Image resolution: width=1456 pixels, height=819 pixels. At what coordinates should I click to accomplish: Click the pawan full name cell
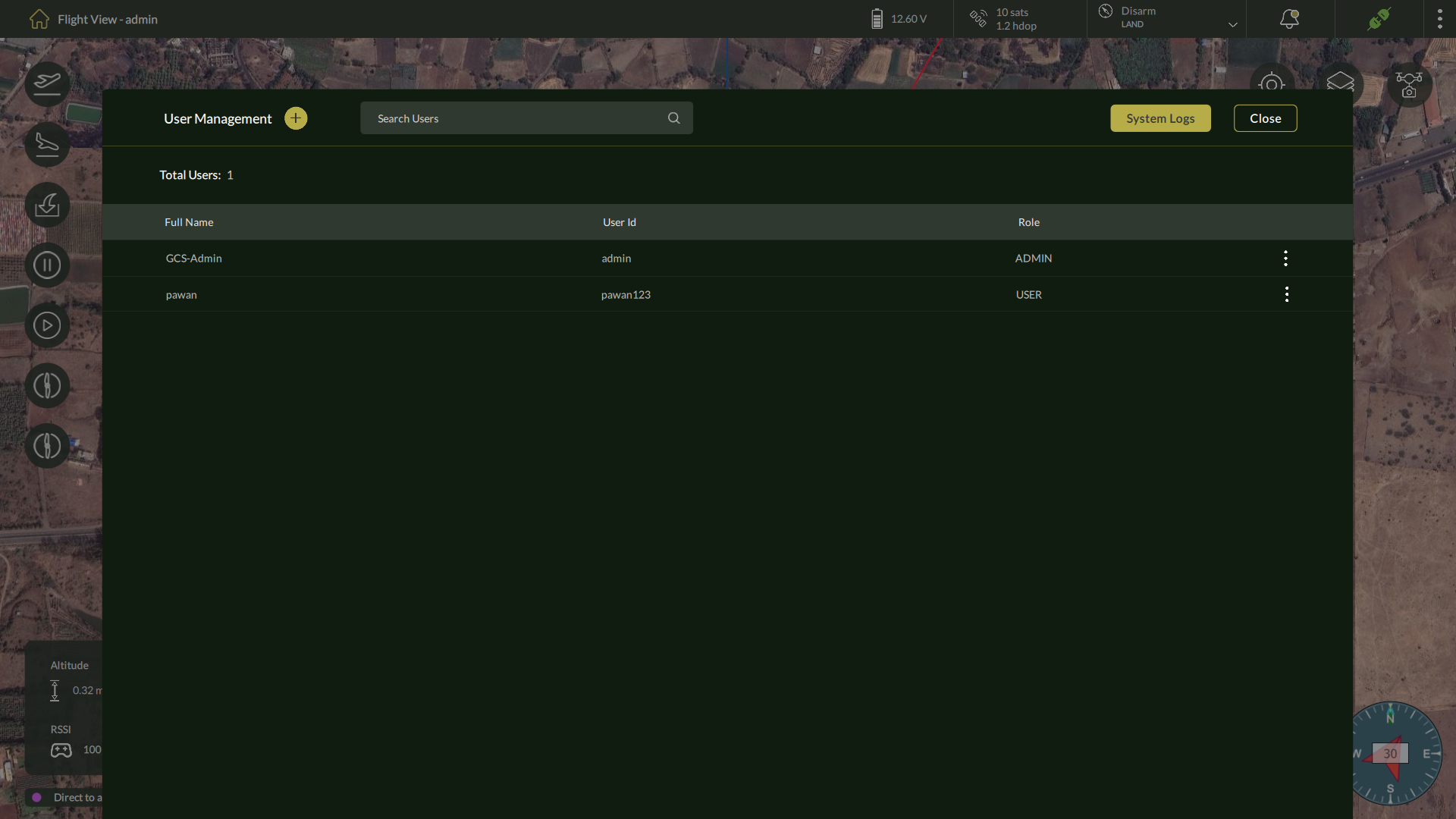click(x=181, y=295)
